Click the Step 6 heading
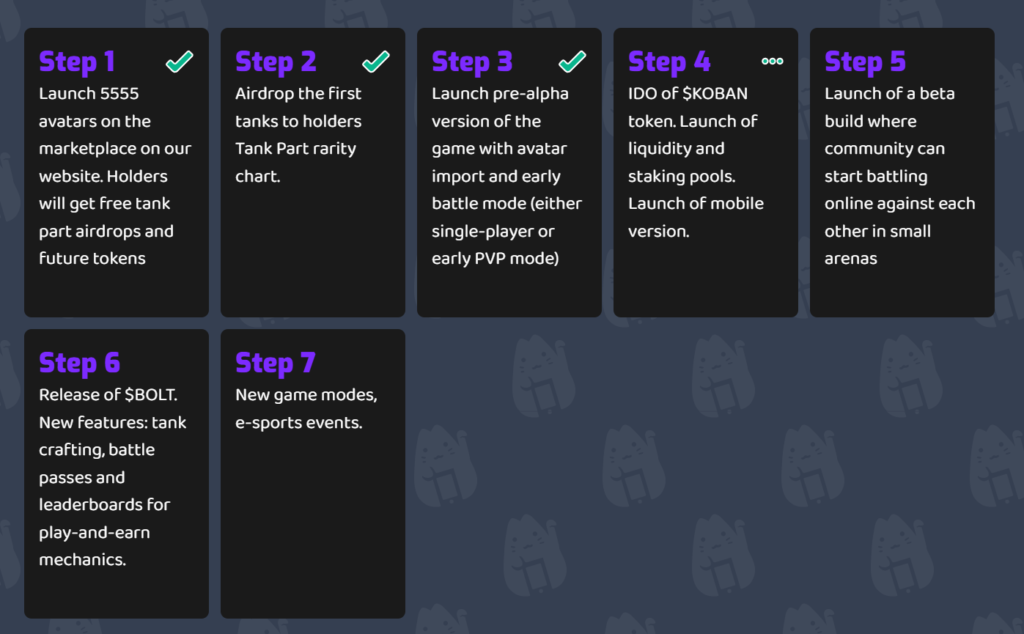1024x634 pixels. [79, 363]
